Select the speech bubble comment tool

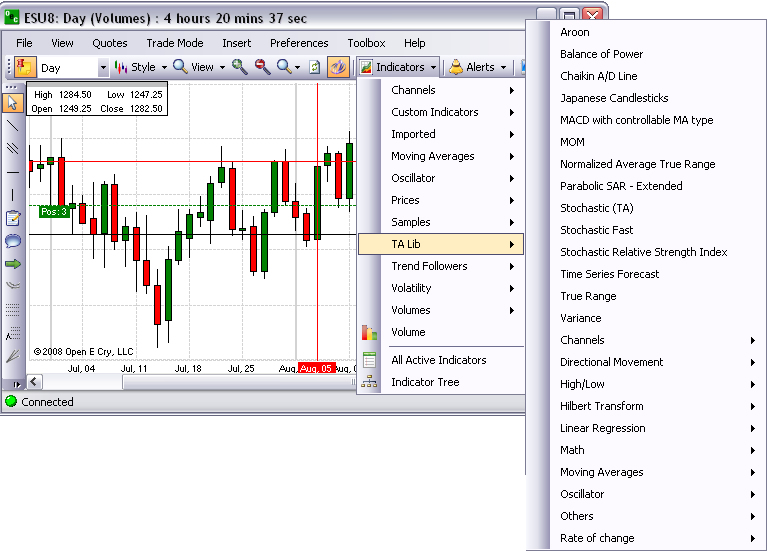coord(13,241)
